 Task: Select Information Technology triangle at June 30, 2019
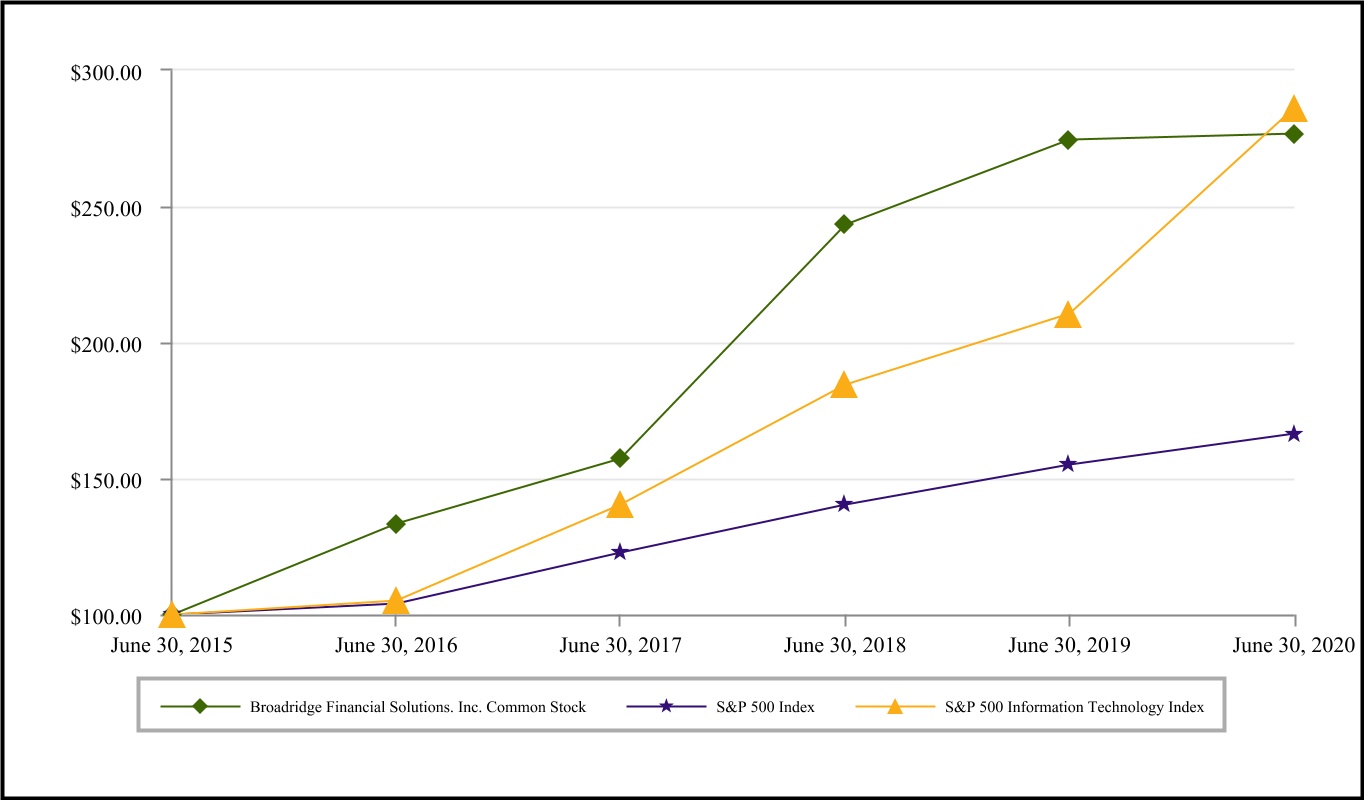click(1068, 315)
